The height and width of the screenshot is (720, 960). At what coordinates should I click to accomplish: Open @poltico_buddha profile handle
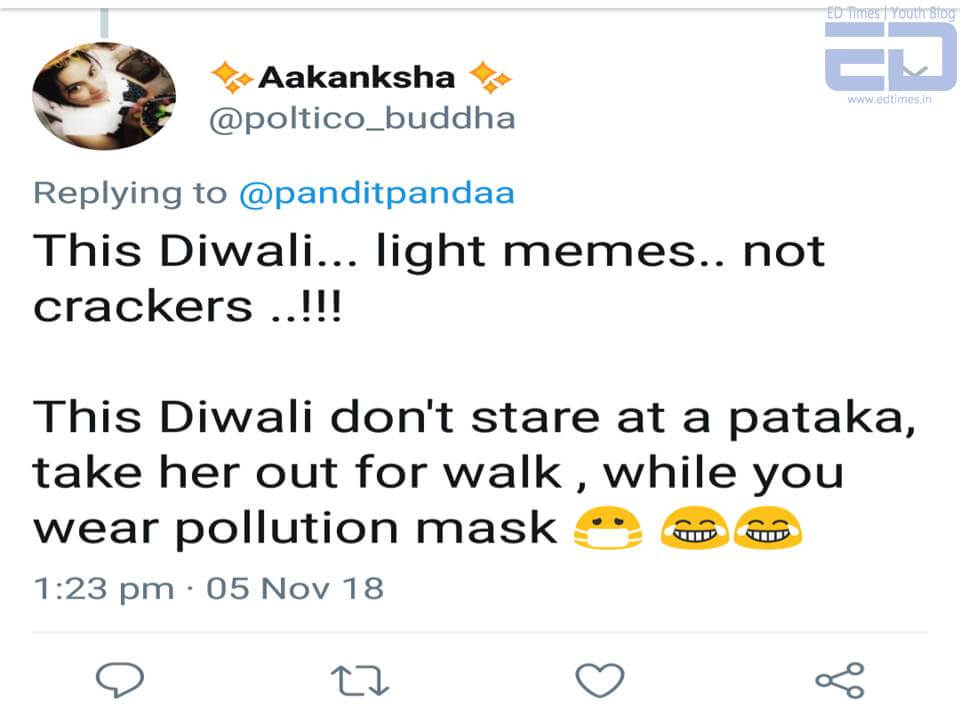tap(360, 117)
